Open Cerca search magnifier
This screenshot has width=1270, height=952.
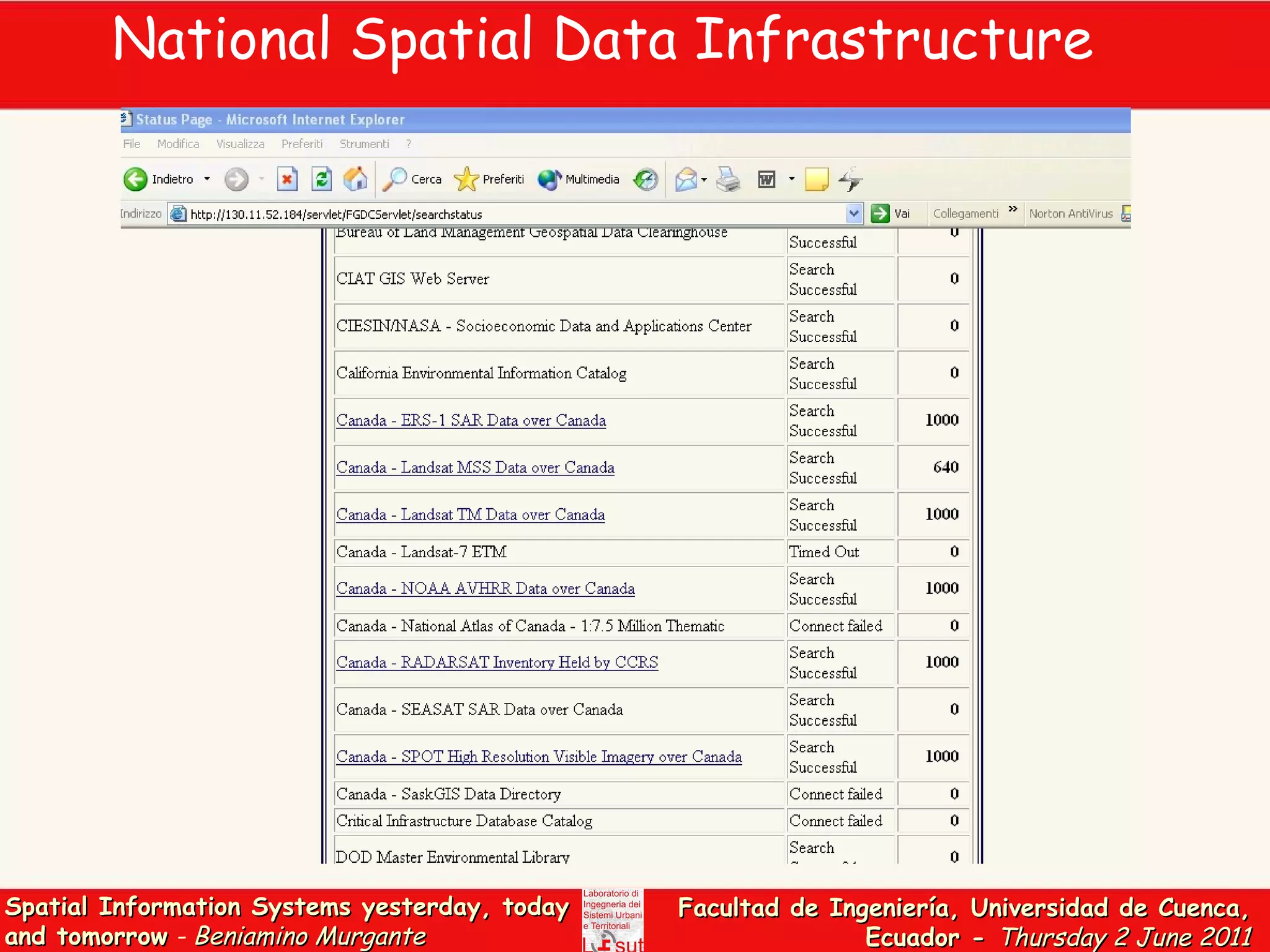pyautogui.click(x=412, y=179)
